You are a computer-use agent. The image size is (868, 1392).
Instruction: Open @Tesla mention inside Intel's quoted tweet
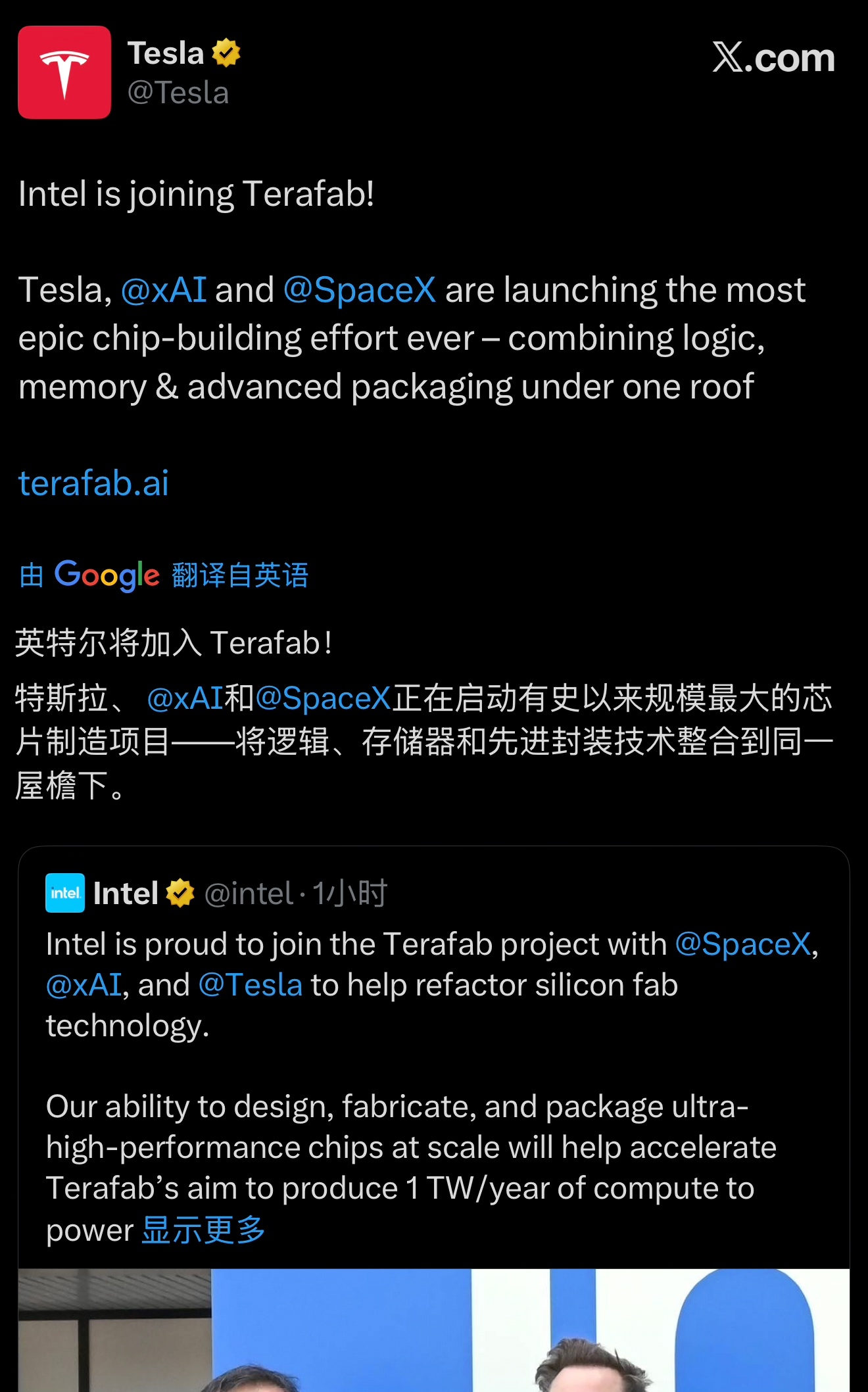tap(250, 984)
